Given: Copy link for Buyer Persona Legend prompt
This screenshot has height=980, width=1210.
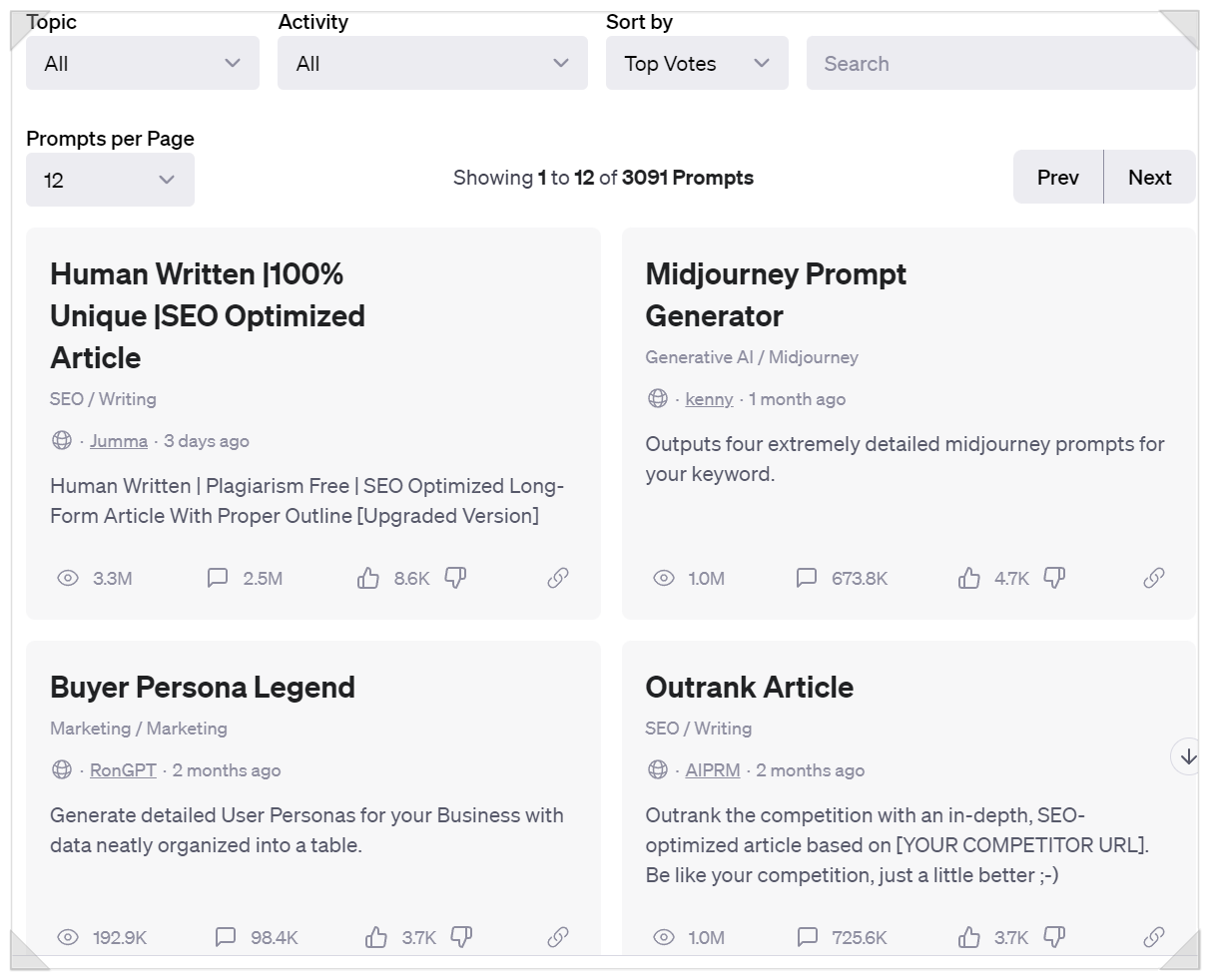Looking at the screenshot, I should tap(558, 937).
